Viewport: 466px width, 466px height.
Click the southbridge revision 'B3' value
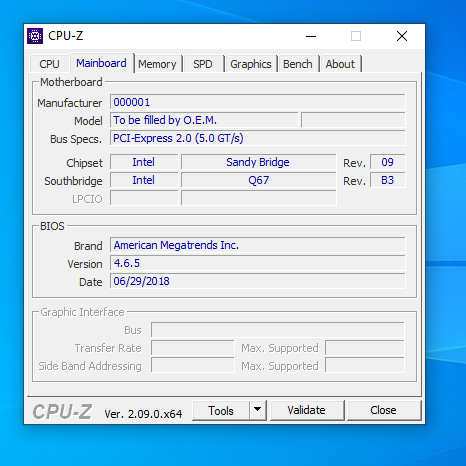click(x=388, y=180)
